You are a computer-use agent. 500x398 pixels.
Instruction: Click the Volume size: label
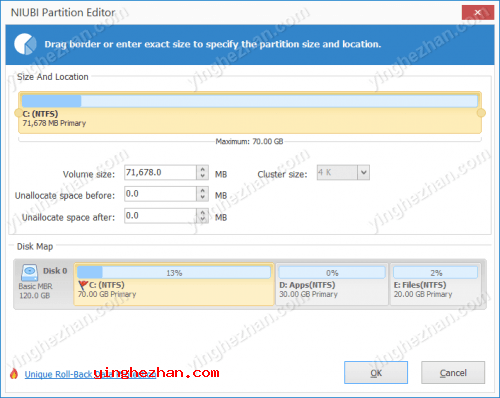click(89, 174)
